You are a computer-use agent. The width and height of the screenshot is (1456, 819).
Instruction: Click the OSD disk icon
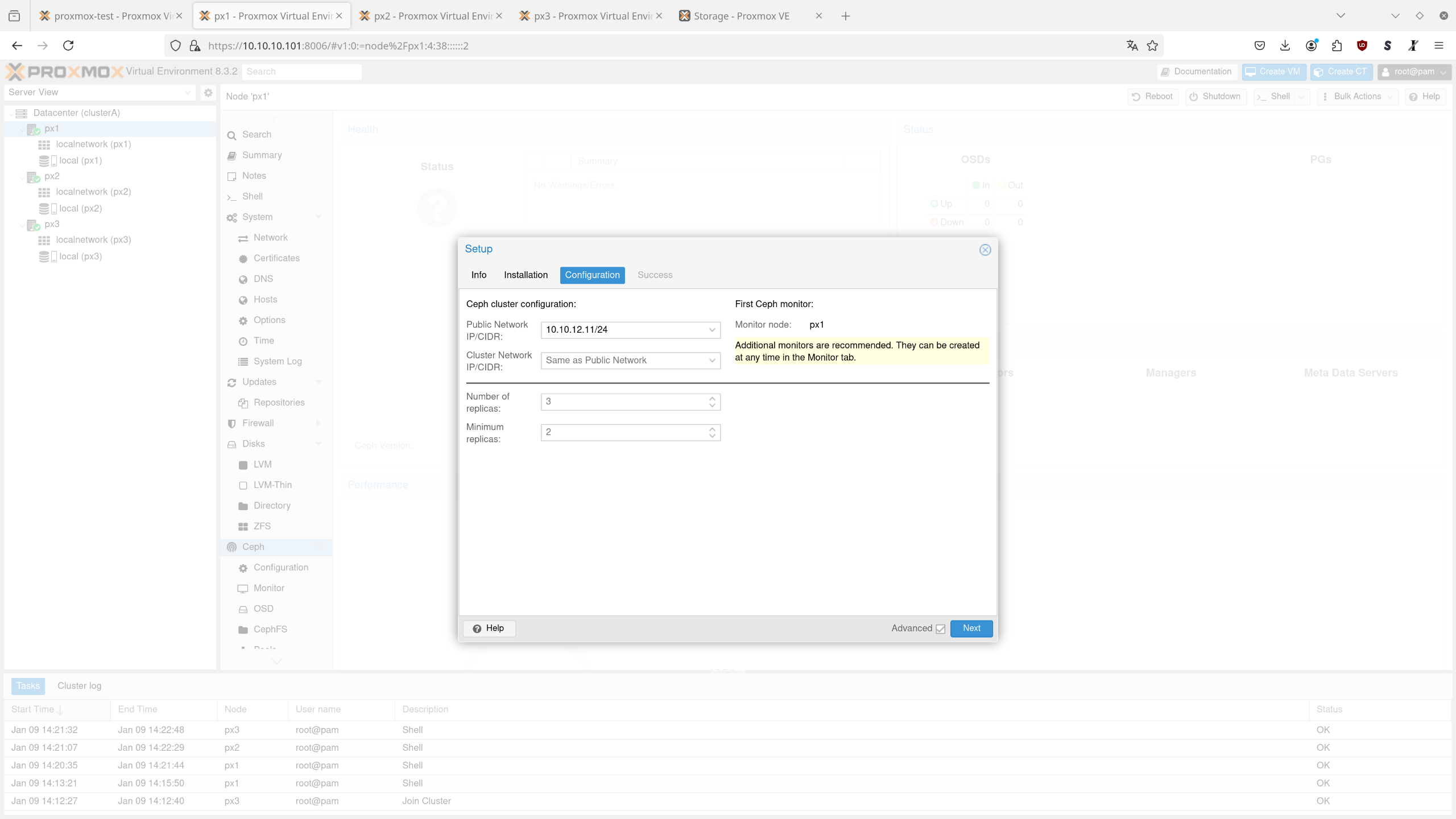click(x=243, y=609)
